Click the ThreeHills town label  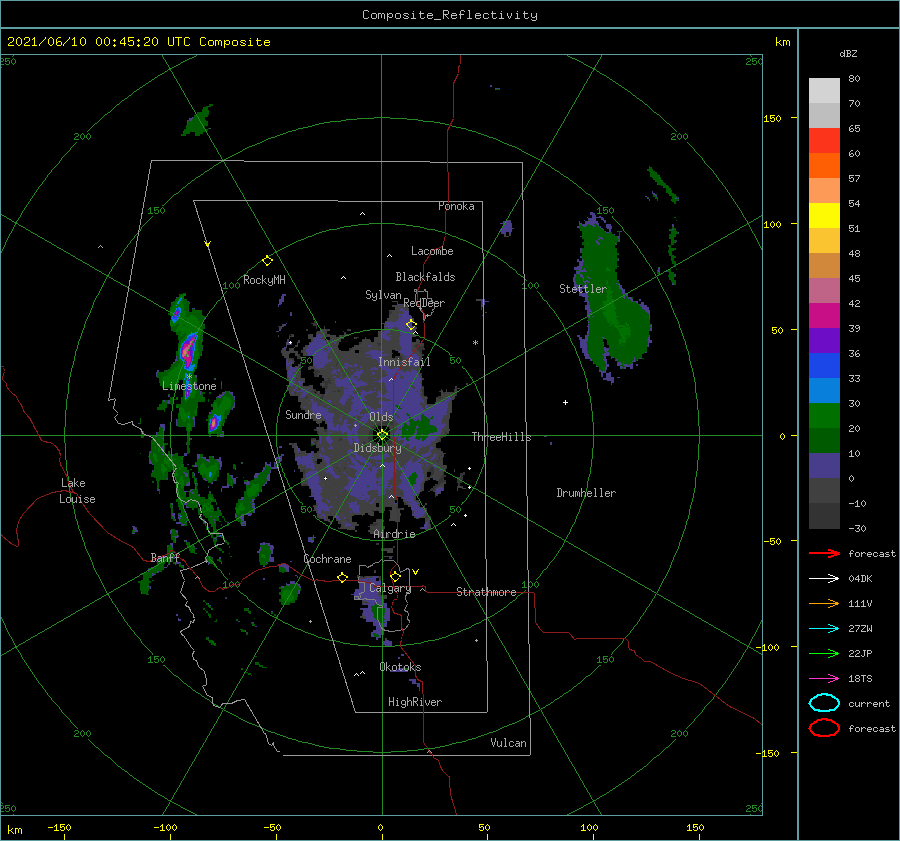point(502,437)
